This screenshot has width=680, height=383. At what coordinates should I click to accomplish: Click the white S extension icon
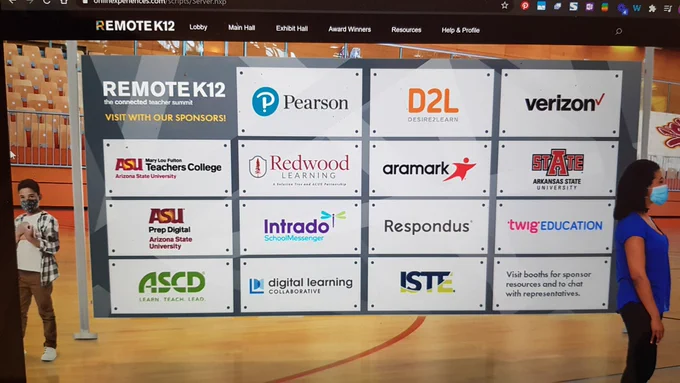coord(573,6)
